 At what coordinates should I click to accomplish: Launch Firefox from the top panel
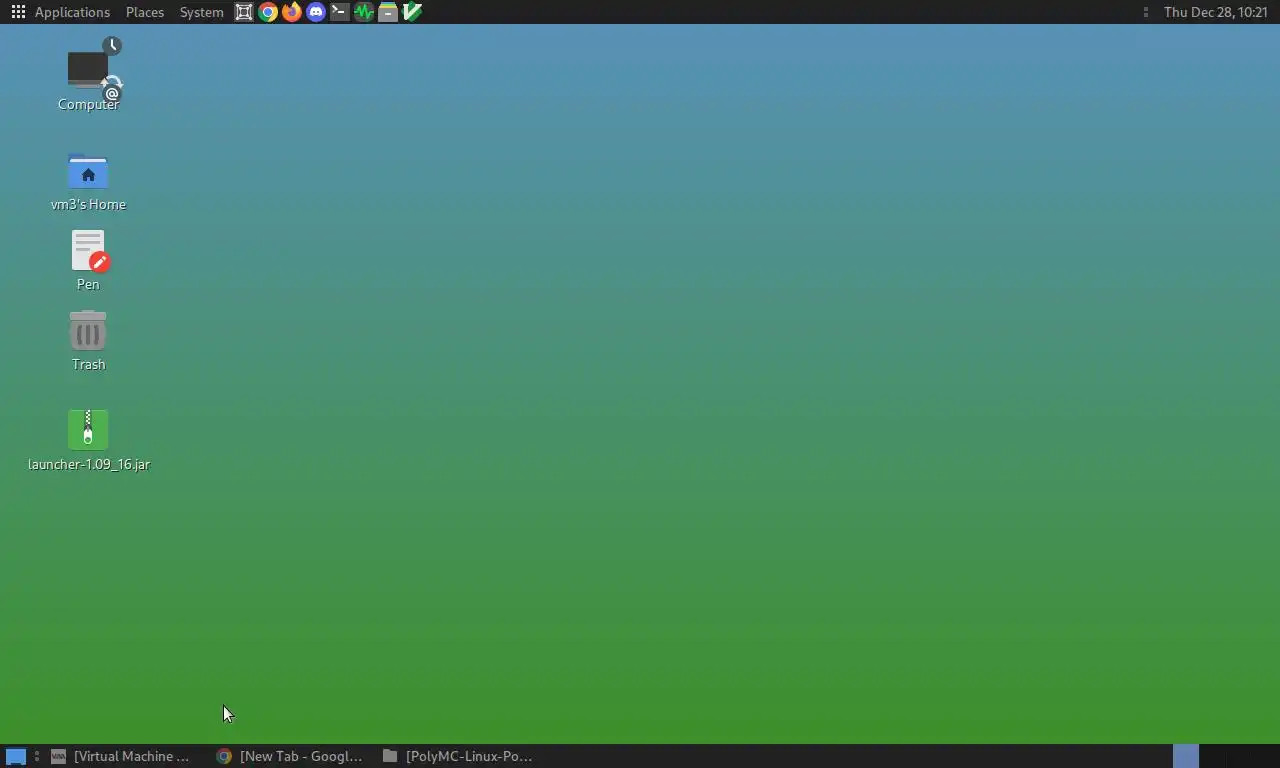pyautogui.click(x=292, y=12)
